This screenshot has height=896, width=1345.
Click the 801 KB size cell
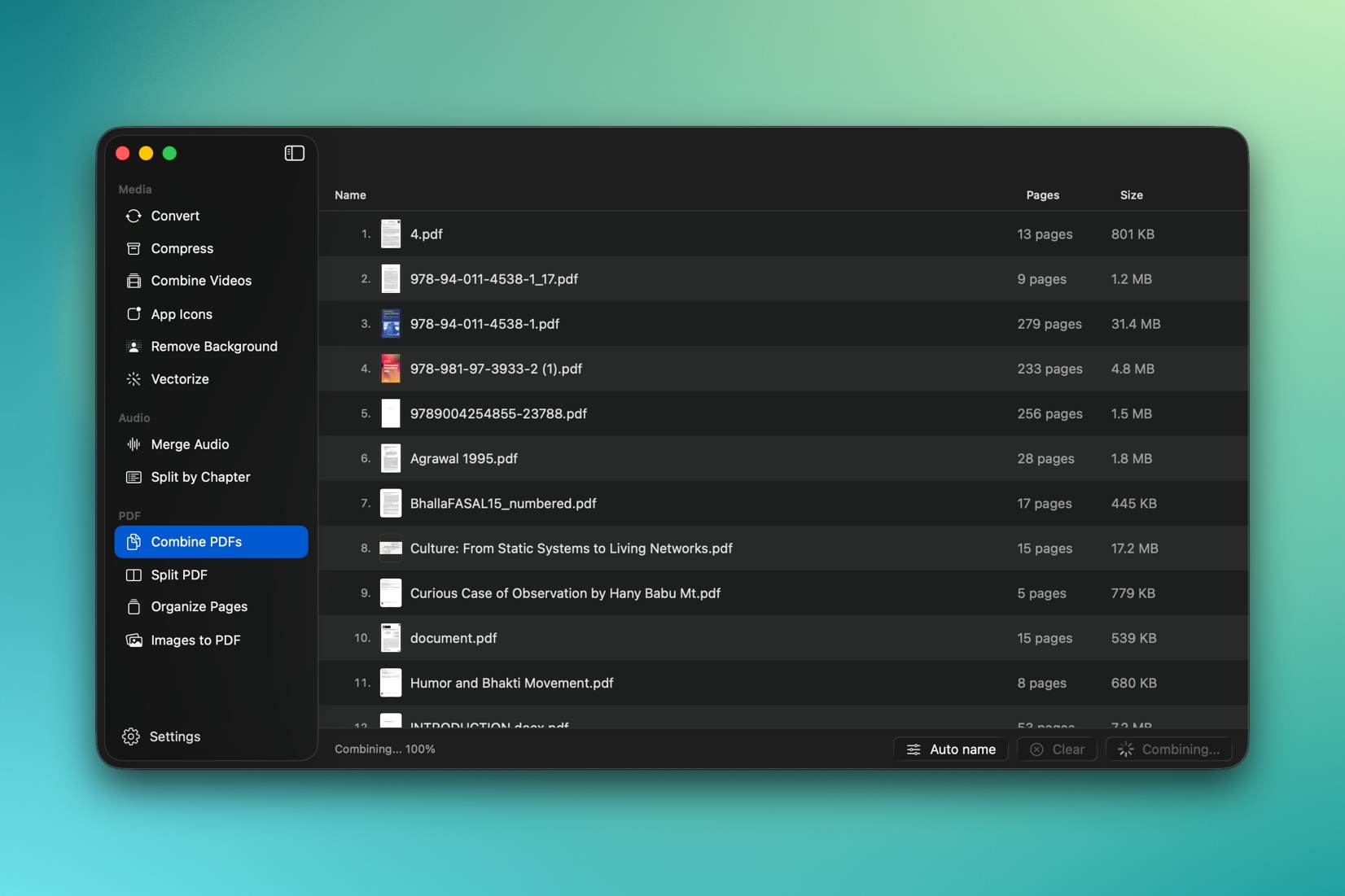click(x=1133, y=234)
